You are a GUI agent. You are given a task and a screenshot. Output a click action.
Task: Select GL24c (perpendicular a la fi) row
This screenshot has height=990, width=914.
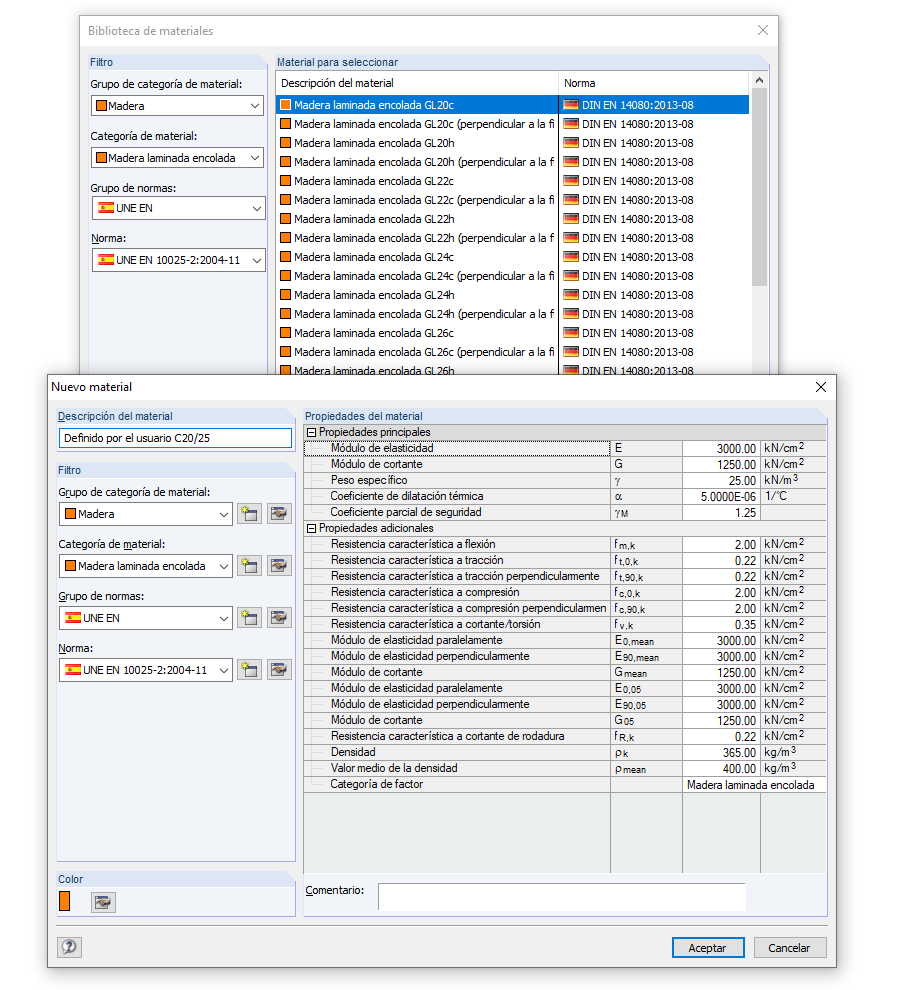(512, 276)
